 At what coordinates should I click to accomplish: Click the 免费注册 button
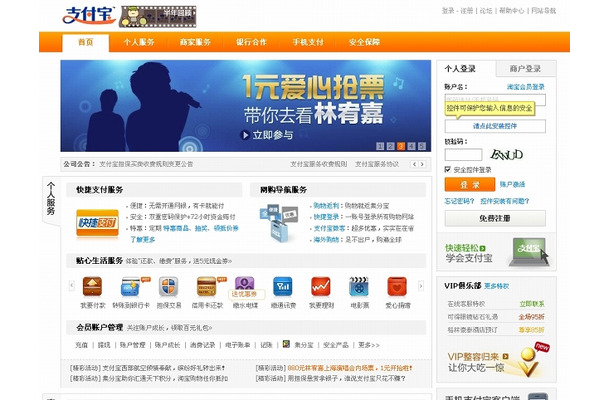point(495,218)
